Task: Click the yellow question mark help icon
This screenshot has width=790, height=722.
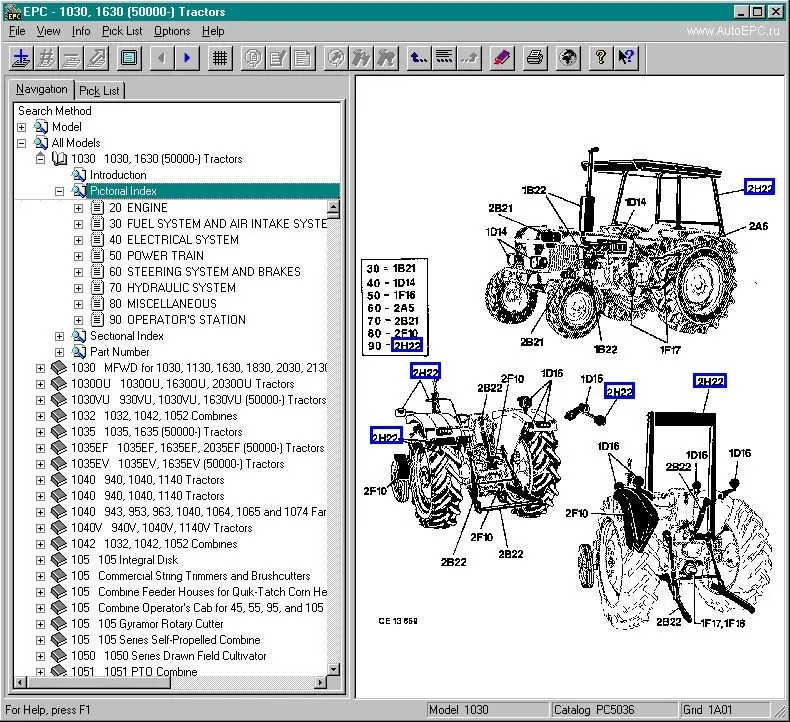Action: click(x=600, y=57)
